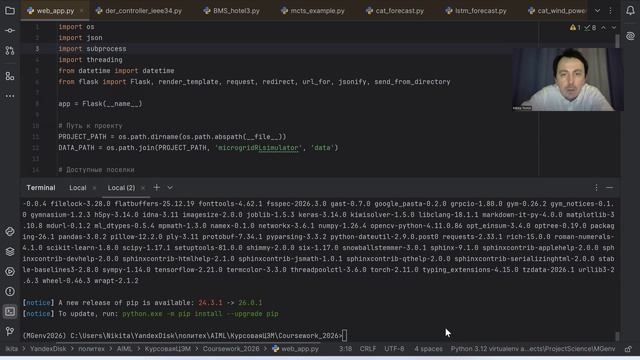The image size is (640, 360).
Task: Open the Project folder tool window
Action: [10, 11]
